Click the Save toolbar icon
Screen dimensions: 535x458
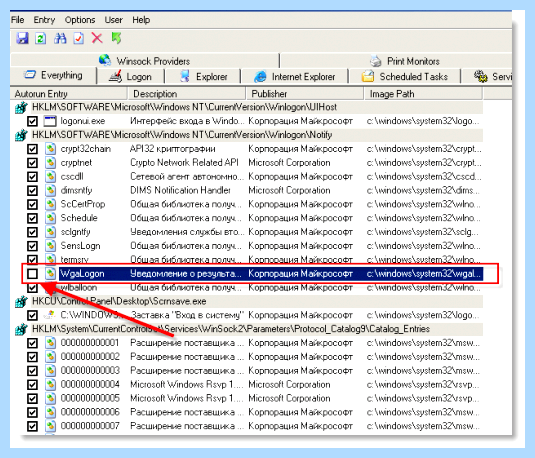click(x=22, y=38)
